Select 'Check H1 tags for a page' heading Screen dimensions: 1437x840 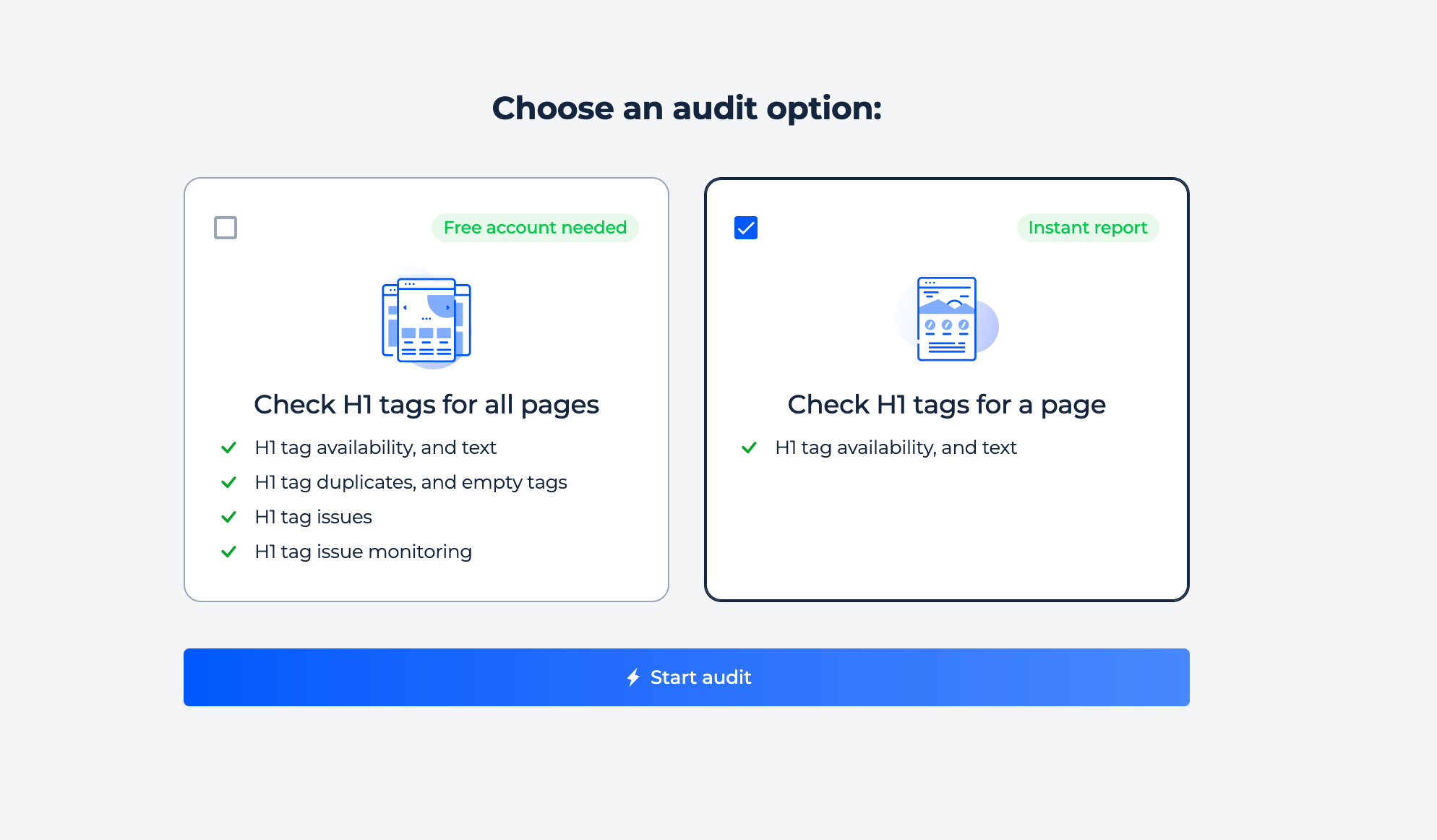(947, 405)
